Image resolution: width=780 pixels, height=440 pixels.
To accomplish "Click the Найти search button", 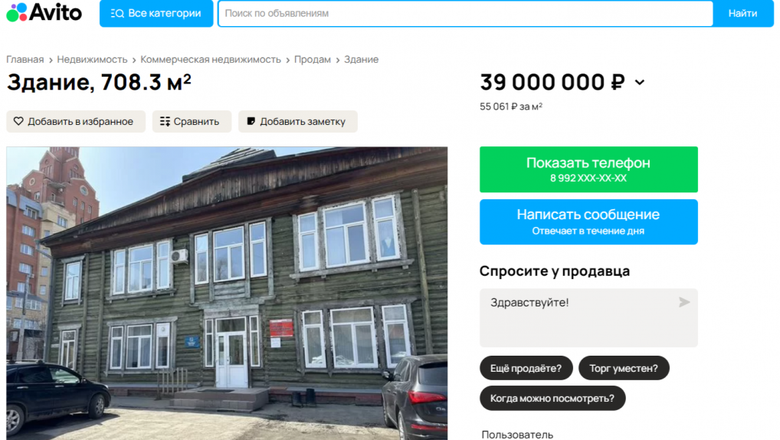I will 743,13.
